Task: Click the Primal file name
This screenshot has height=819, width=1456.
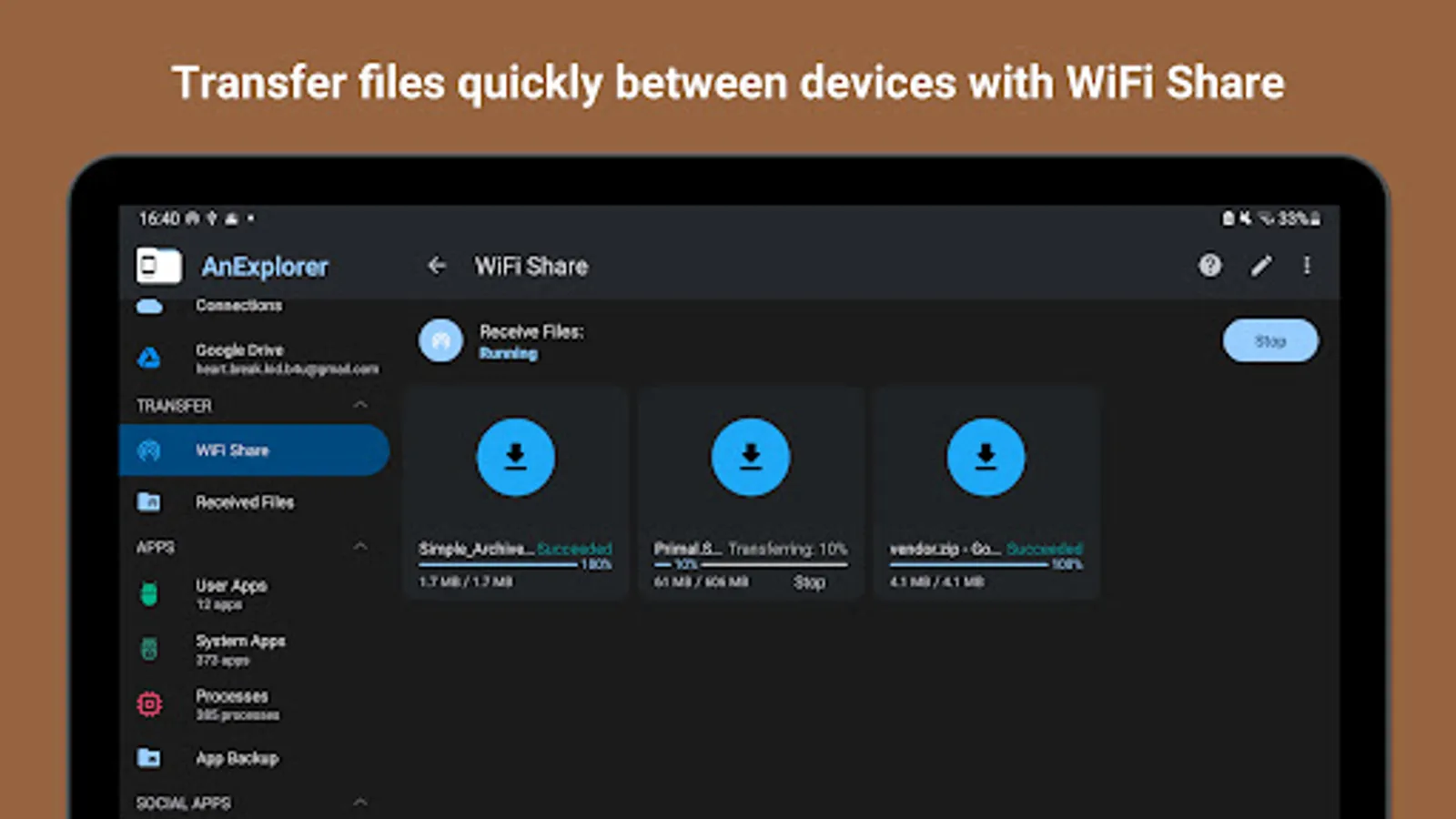Action: click(688, 549)
